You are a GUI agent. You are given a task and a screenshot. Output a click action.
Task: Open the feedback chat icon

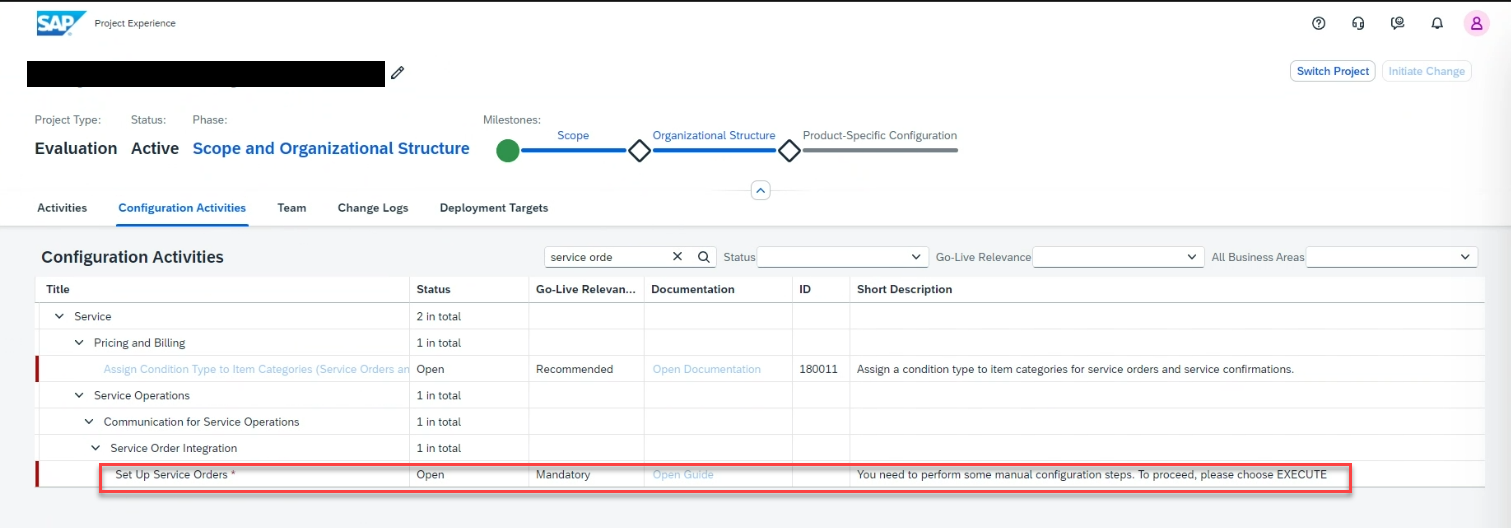[x=1398, y=23]
